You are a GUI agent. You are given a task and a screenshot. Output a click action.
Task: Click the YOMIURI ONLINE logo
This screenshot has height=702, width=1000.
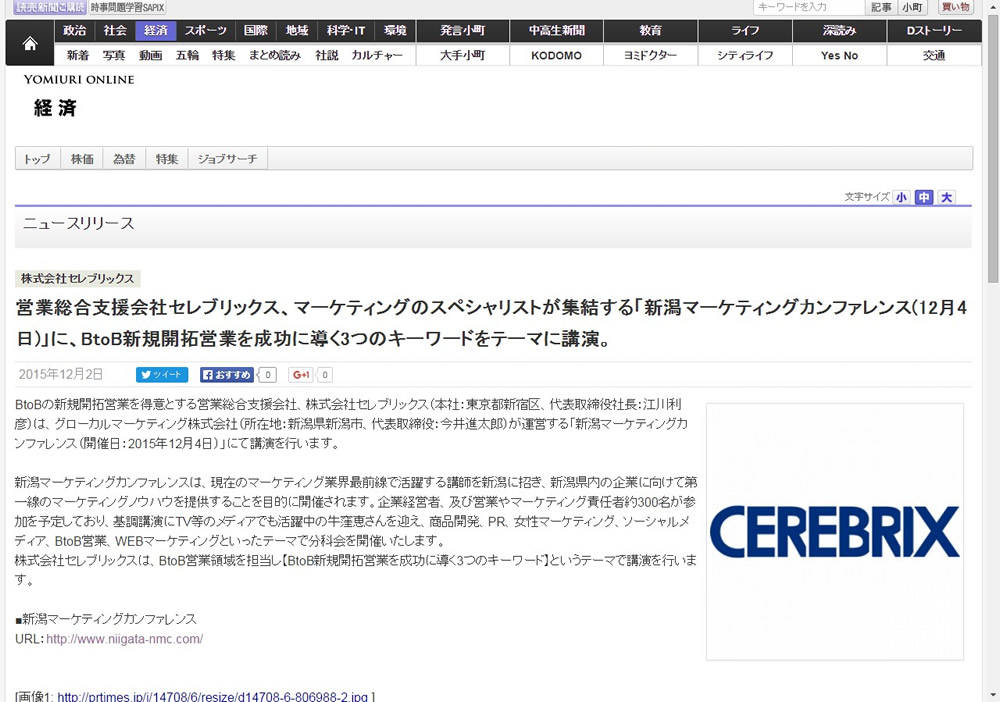[x=79, y=80]
